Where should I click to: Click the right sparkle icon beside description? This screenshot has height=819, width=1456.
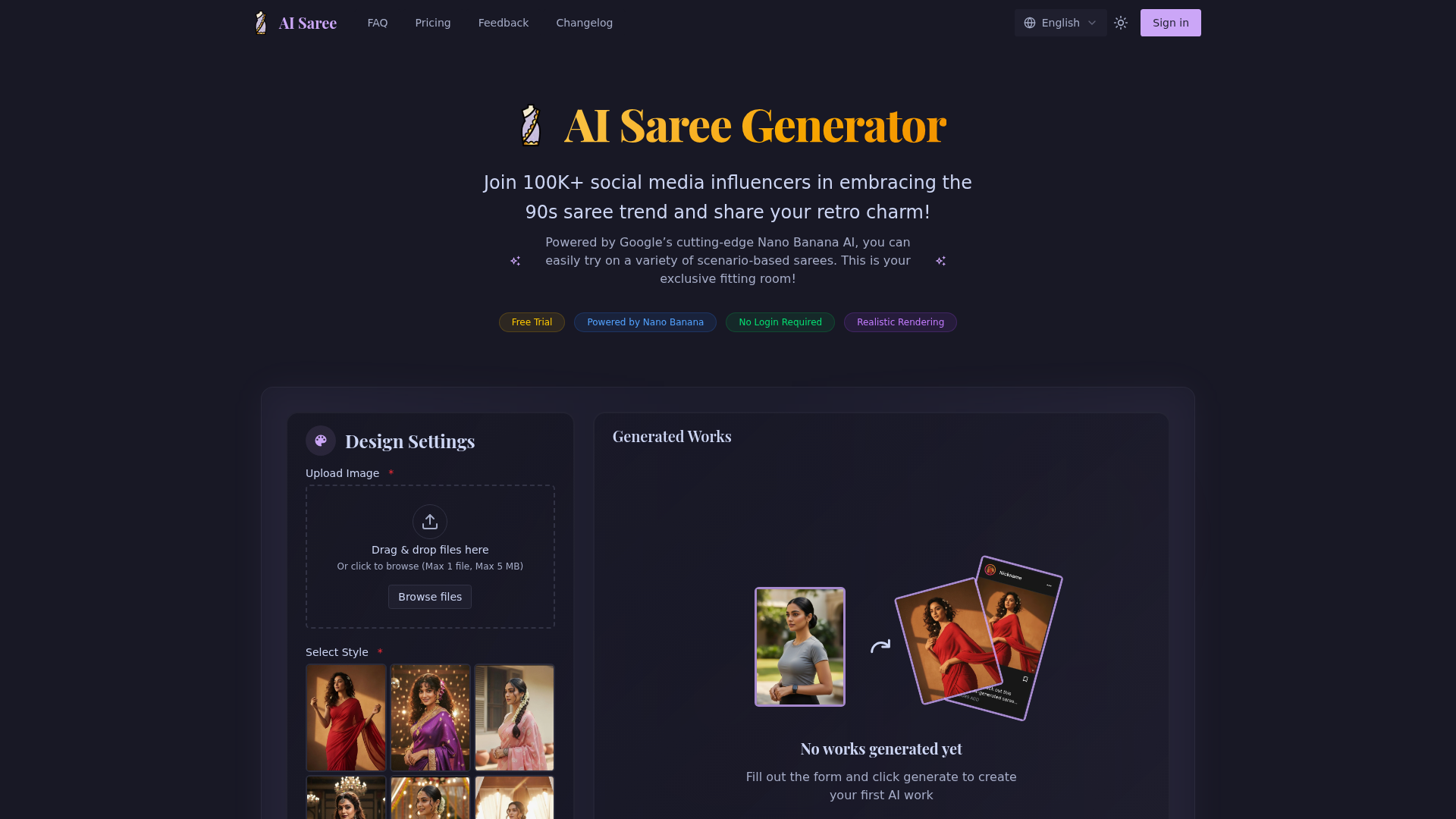[940, 261]
